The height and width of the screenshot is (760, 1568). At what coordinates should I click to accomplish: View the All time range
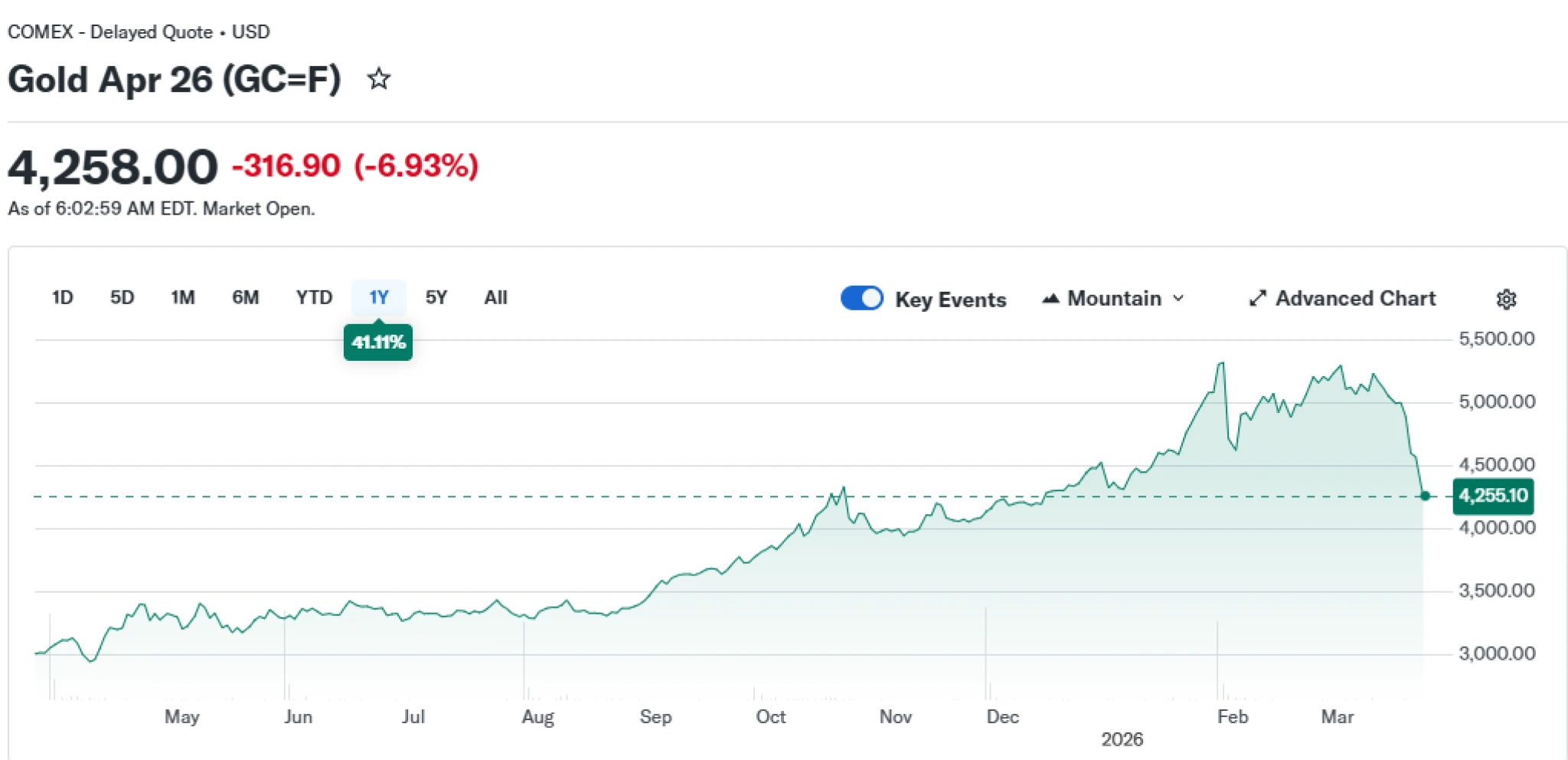tap(495, 297)
